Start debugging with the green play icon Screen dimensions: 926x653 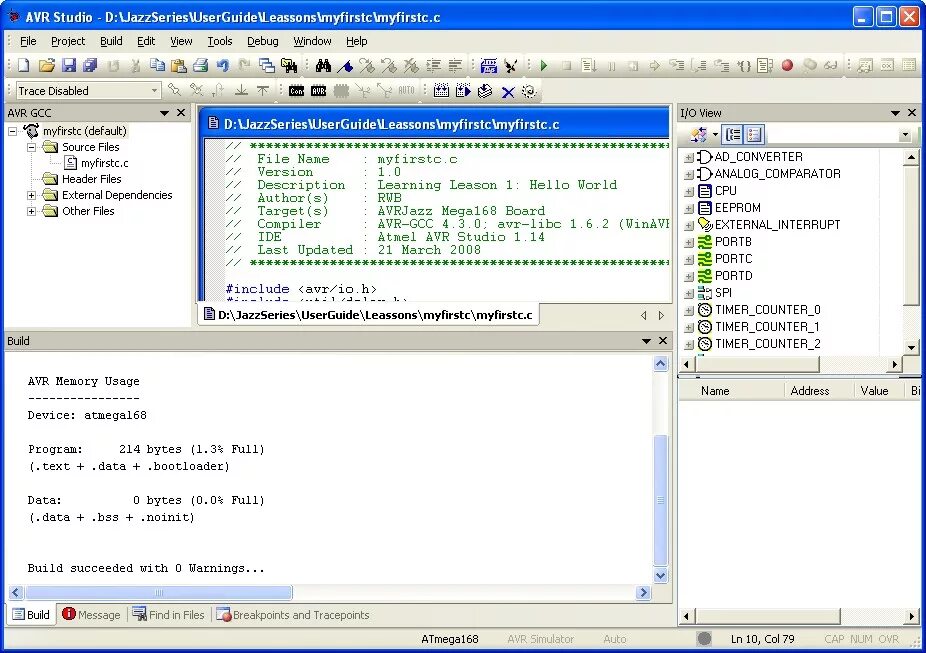(x=544, y=66)
